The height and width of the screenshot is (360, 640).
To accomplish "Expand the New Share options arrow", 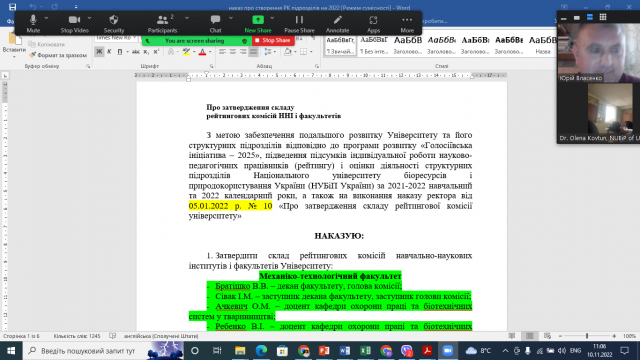I will tap(272, 18).
